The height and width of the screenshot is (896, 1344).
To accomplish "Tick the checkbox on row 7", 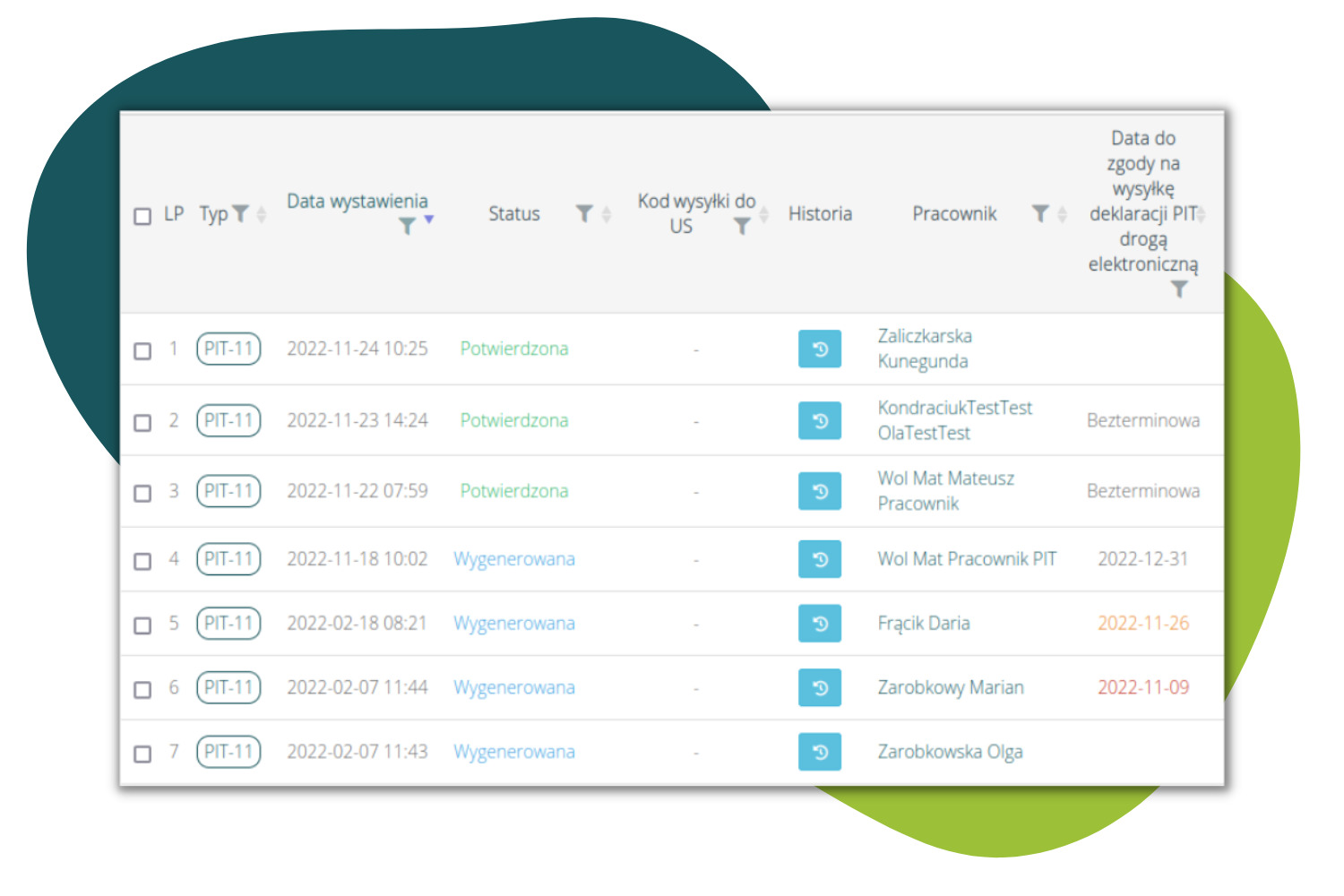I will click(142, 754).
